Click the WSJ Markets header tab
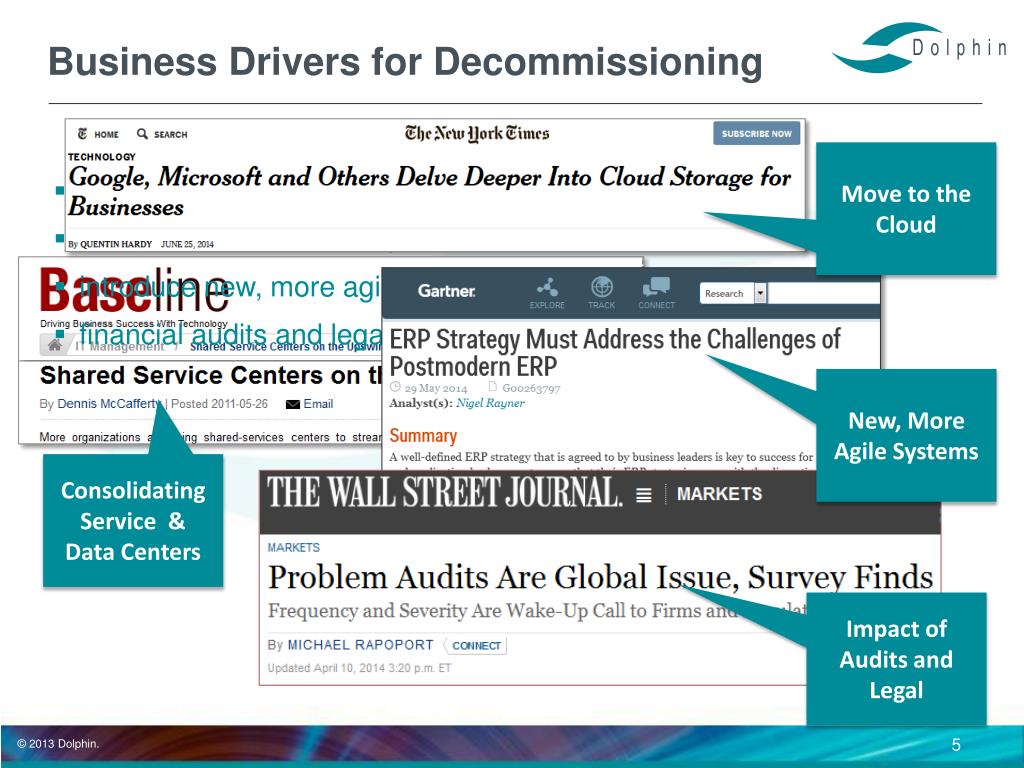This screenshot has width=1024, height=768. (719, 494)
